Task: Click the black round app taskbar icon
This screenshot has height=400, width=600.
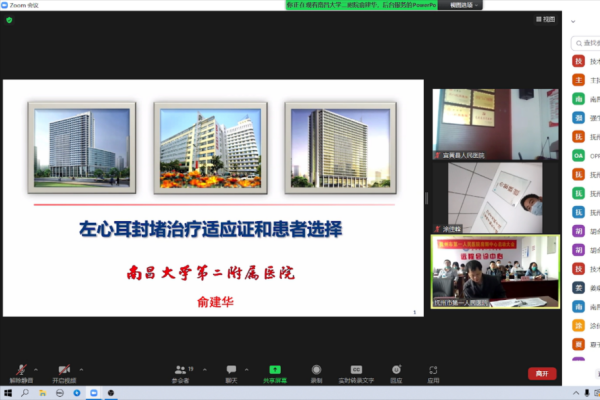Action: pyautogui.click(x=111, y=393)
